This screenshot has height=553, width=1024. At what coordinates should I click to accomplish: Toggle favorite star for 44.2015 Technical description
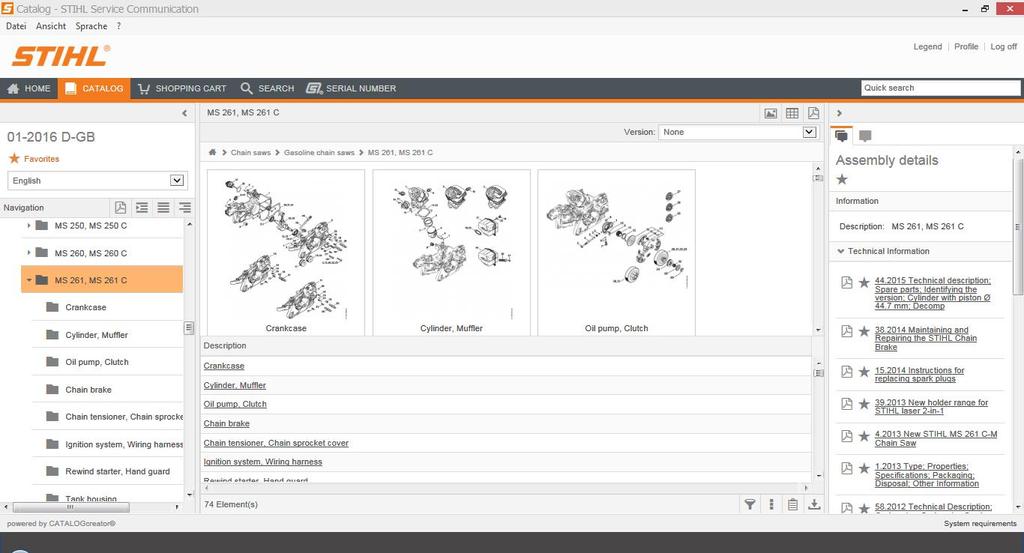tap(864, 283)
